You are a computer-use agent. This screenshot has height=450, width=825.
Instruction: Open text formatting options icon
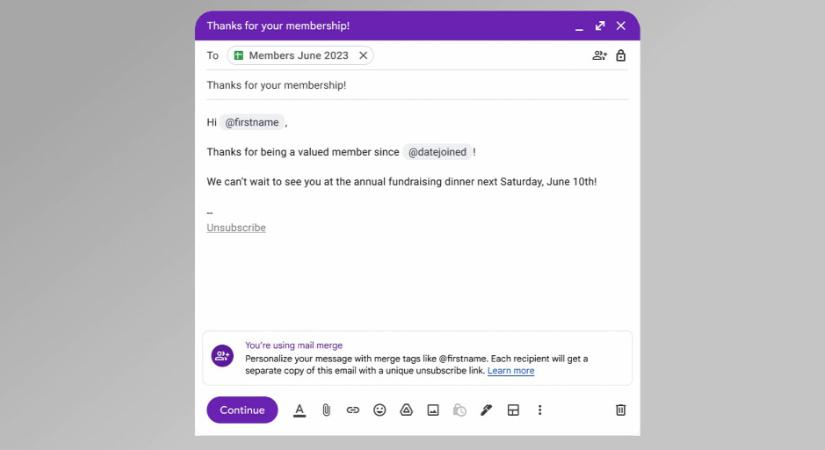coord(299,410)
